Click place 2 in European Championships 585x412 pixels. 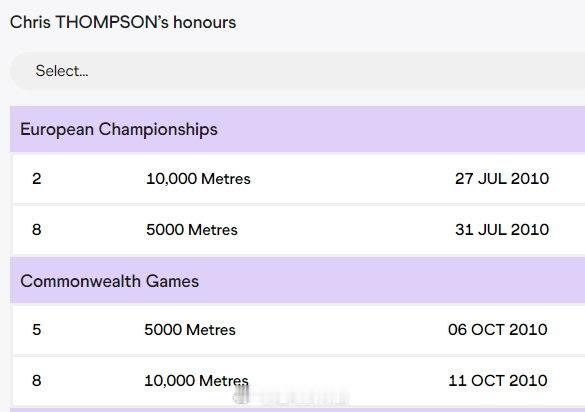click(x=37, y=179)
